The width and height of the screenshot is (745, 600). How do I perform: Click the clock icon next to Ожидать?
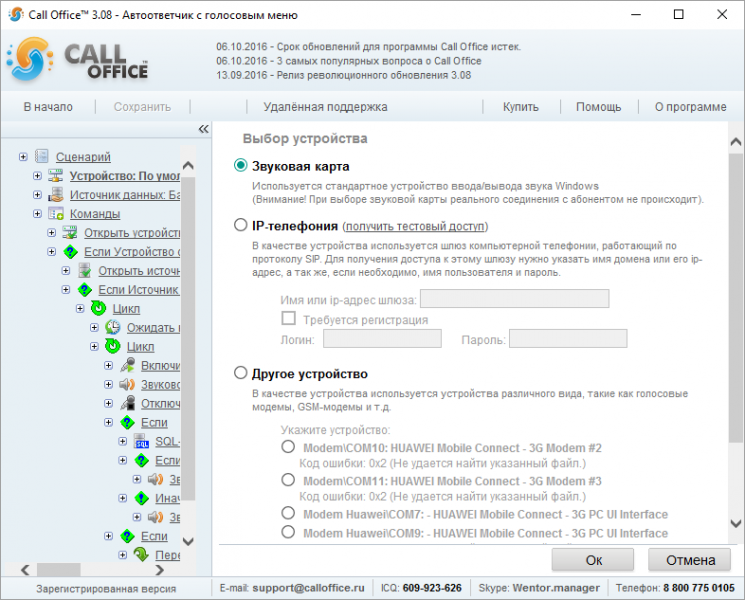[x=113, y=327]
